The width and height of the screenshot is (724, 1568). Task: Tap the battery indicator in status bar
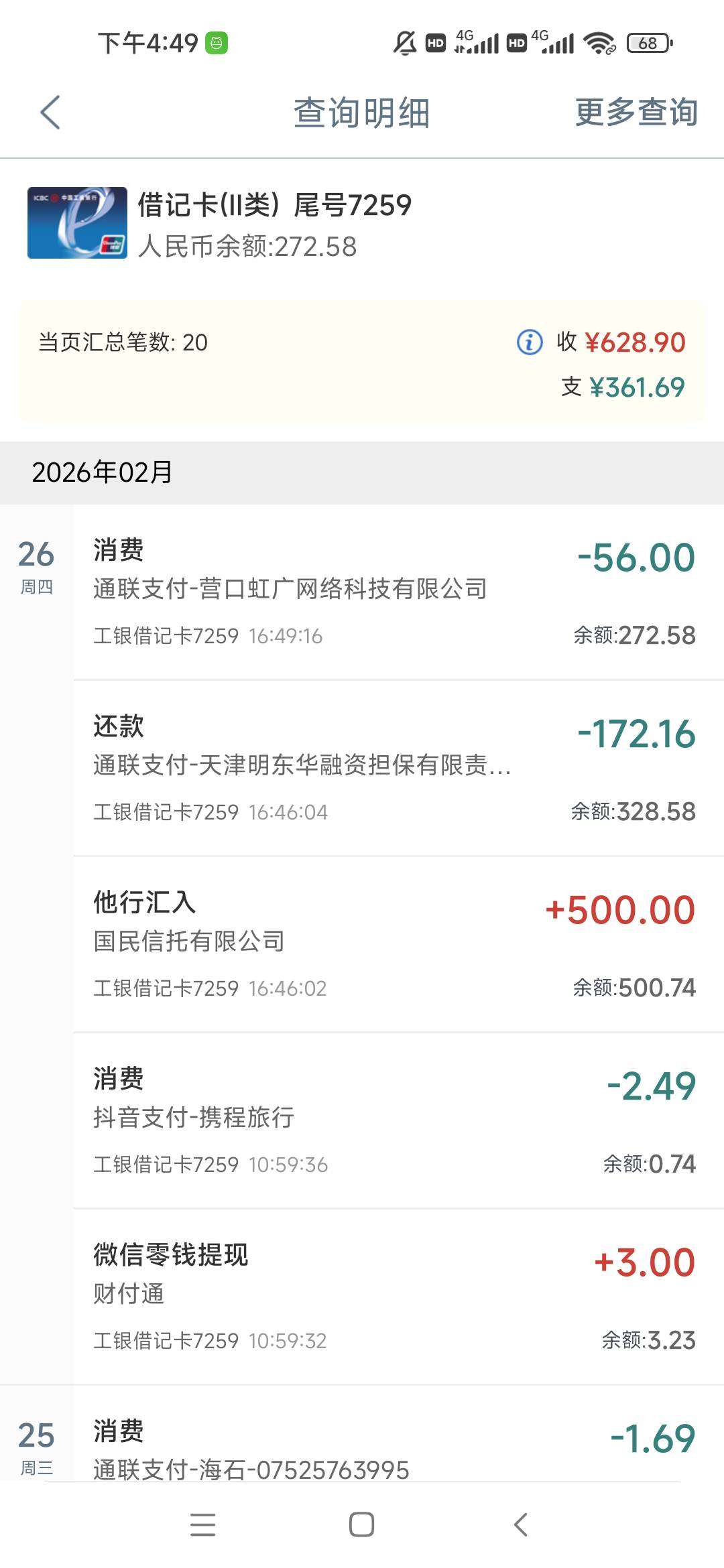[649, 44]
